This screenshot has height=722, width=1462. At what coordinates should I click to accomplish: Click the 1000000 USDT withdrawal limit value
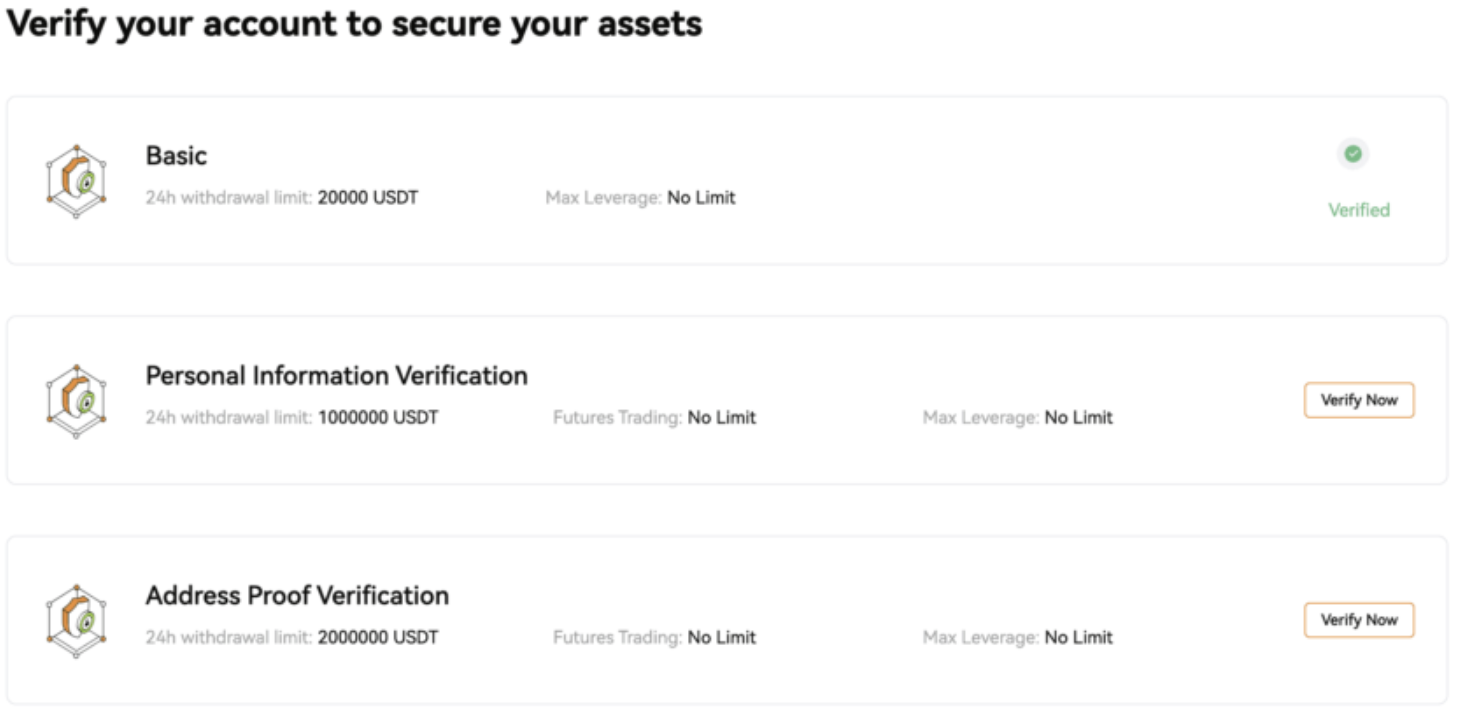(378, 418)
